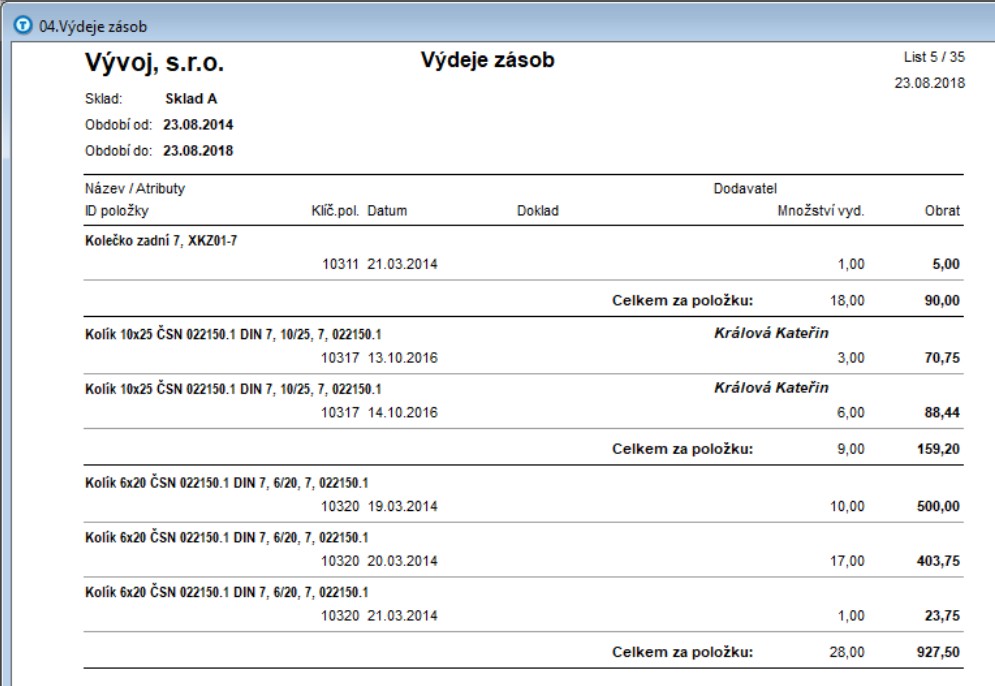This screenshot has height=686, width=995.
Task: Click the date 14.10.2016
Action: 402,412
